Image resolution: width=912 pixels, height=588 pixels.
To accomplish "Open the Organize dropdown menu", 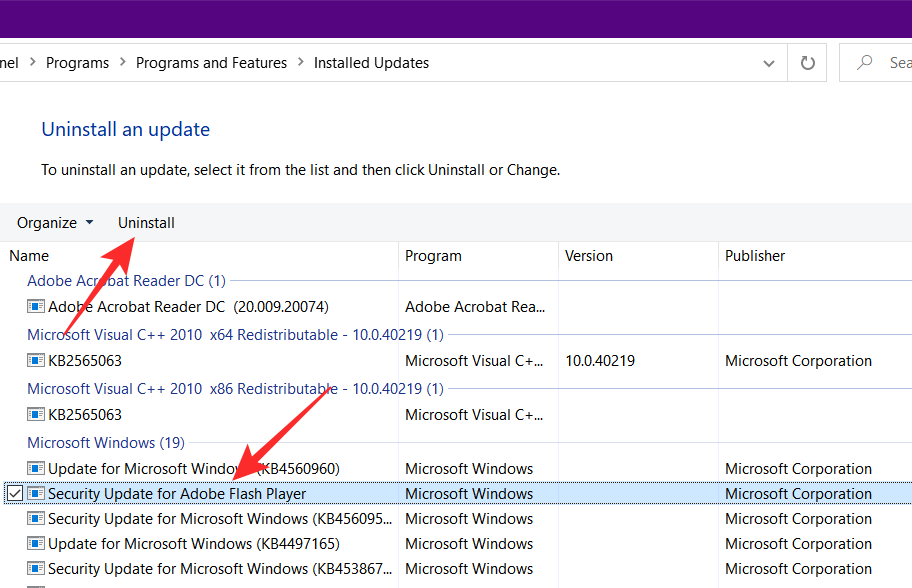I will (x=55, y=223).
